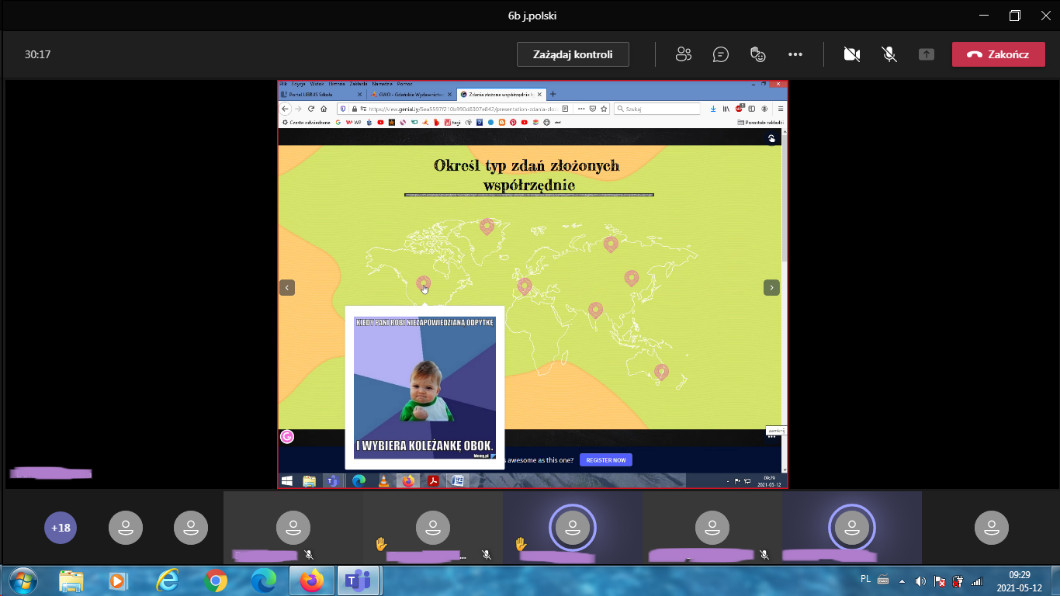Open the Windows Start menu orb

[22, 580]
